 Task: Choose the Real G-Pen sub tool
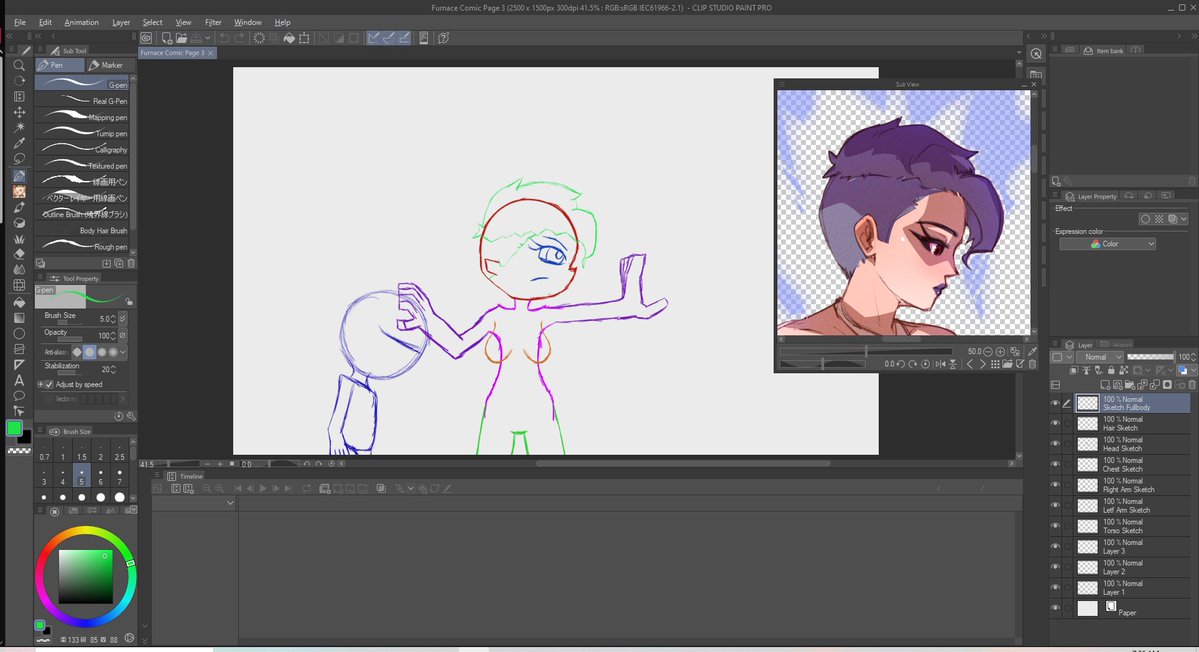point(83,100)
